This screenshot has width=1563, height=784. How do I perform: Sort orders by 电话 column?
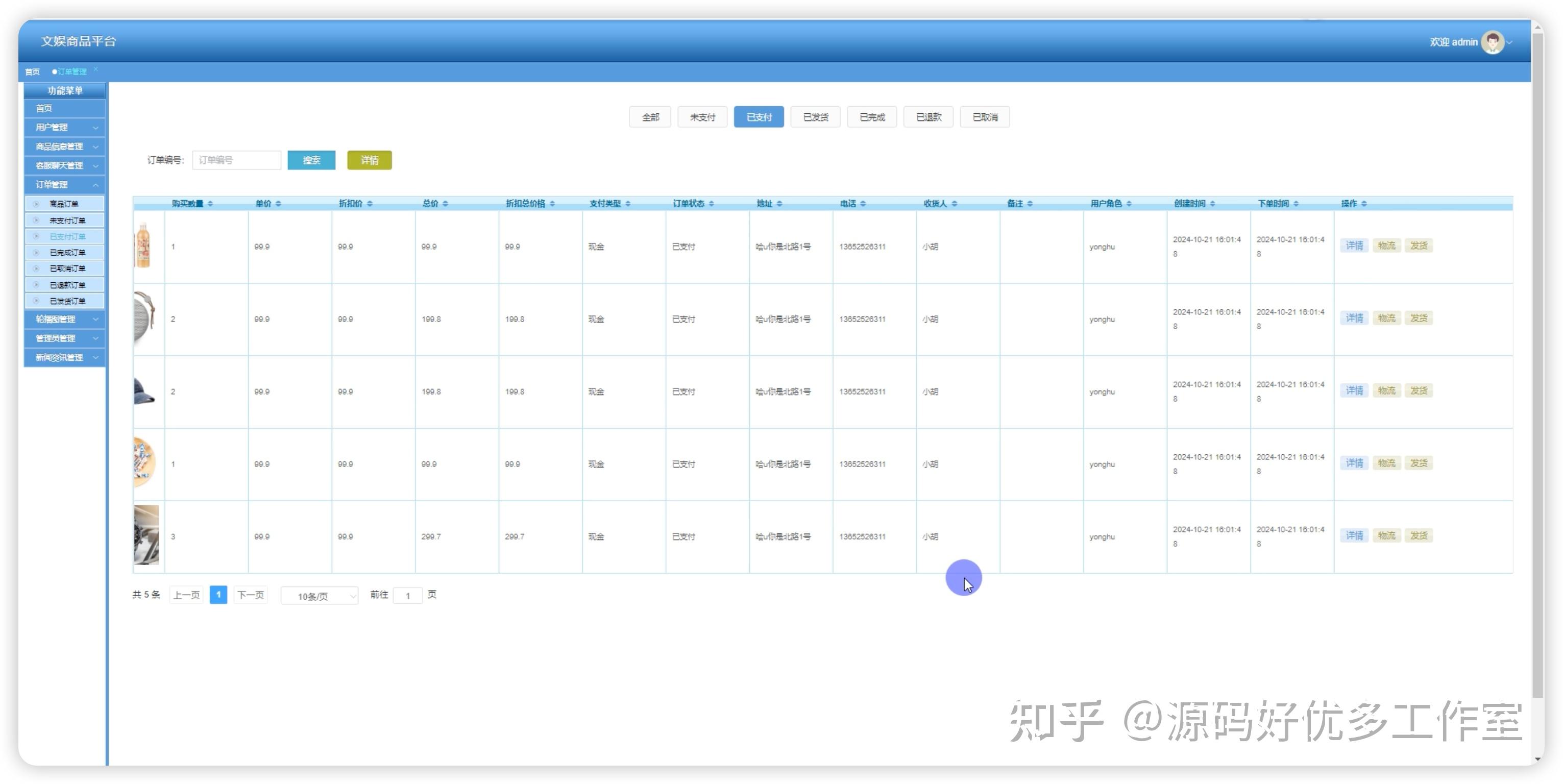coord(863,204)
